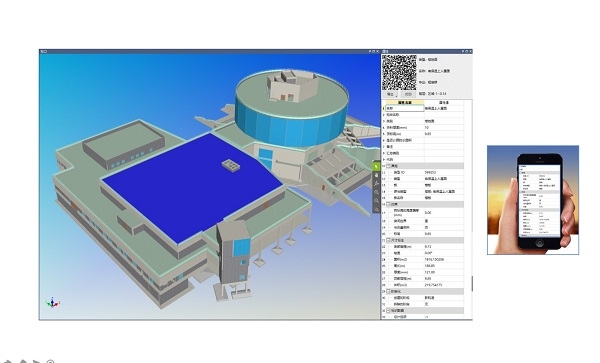Click the smartphone photo thumbnail
The image size is (600, 363).
533,200
